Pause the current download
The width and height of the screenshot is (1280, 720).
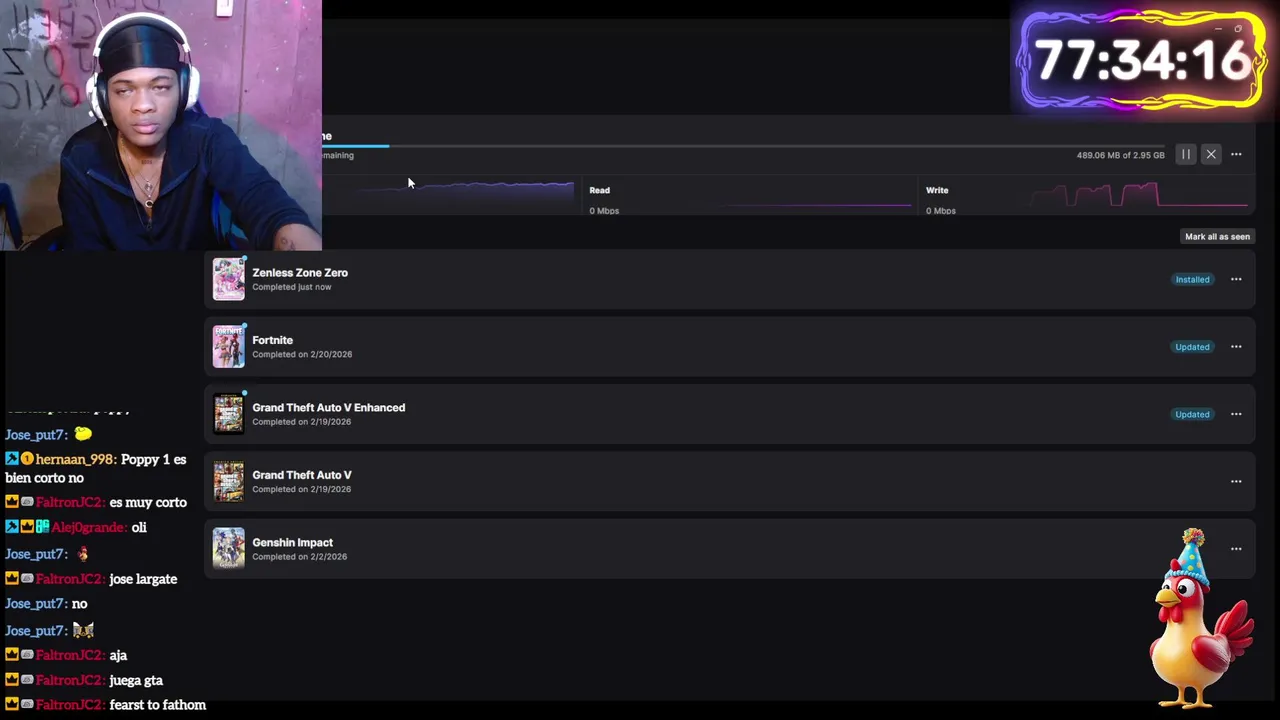pos(1185,155)
